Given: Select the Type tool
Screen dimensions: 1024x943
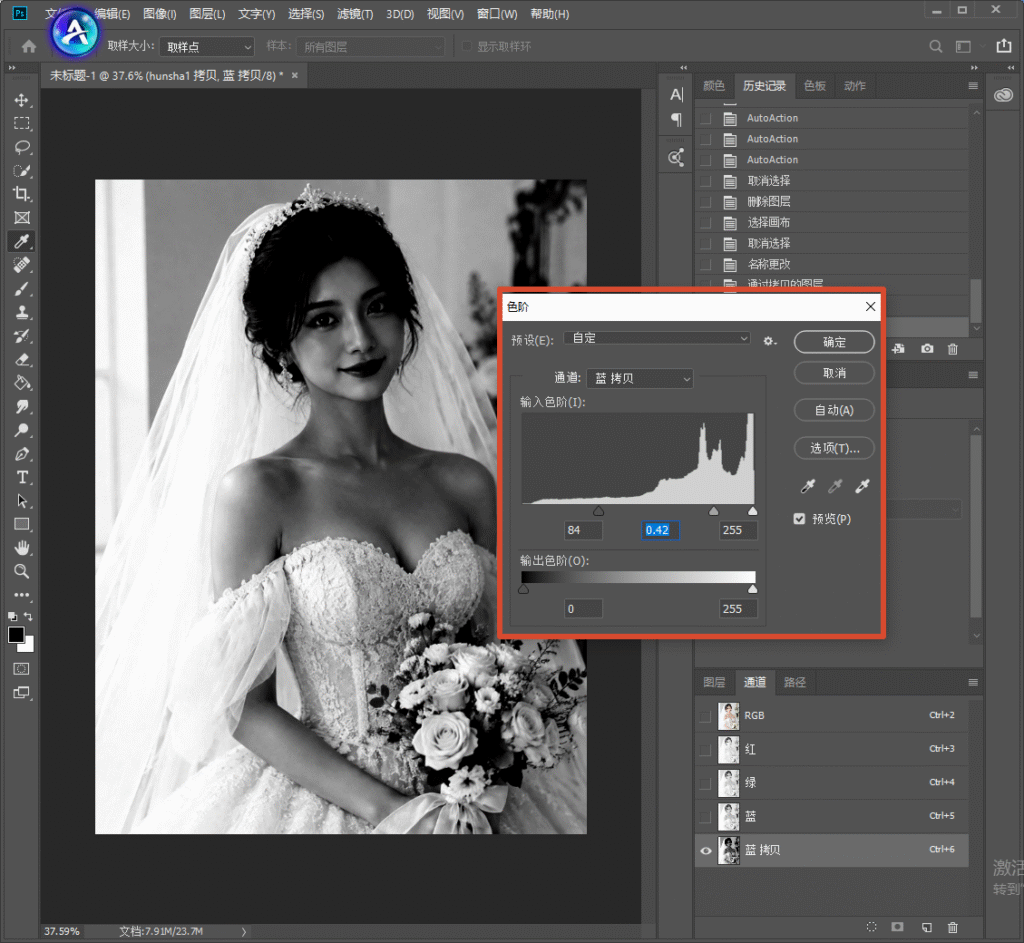Looking at the screenshot, I should coord(22,477).
